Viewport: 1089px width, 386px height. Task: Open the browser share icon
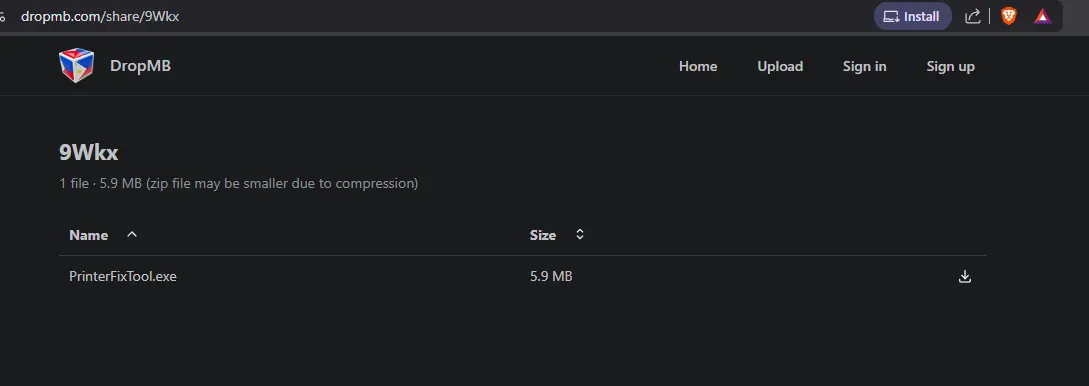click(x=973, y=17)
